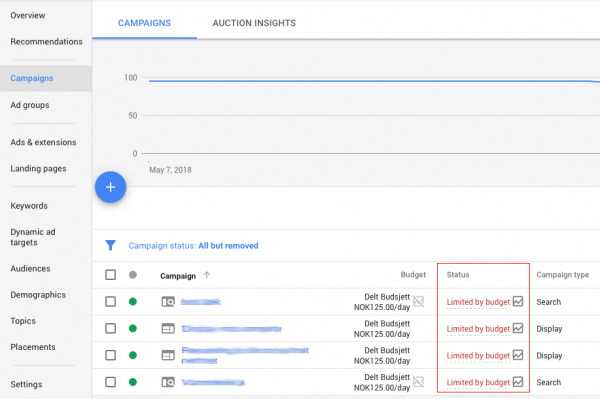Screen dimensions: 600x399
Task: Tick checkbox for second Display campaign row
Action: 111,355
